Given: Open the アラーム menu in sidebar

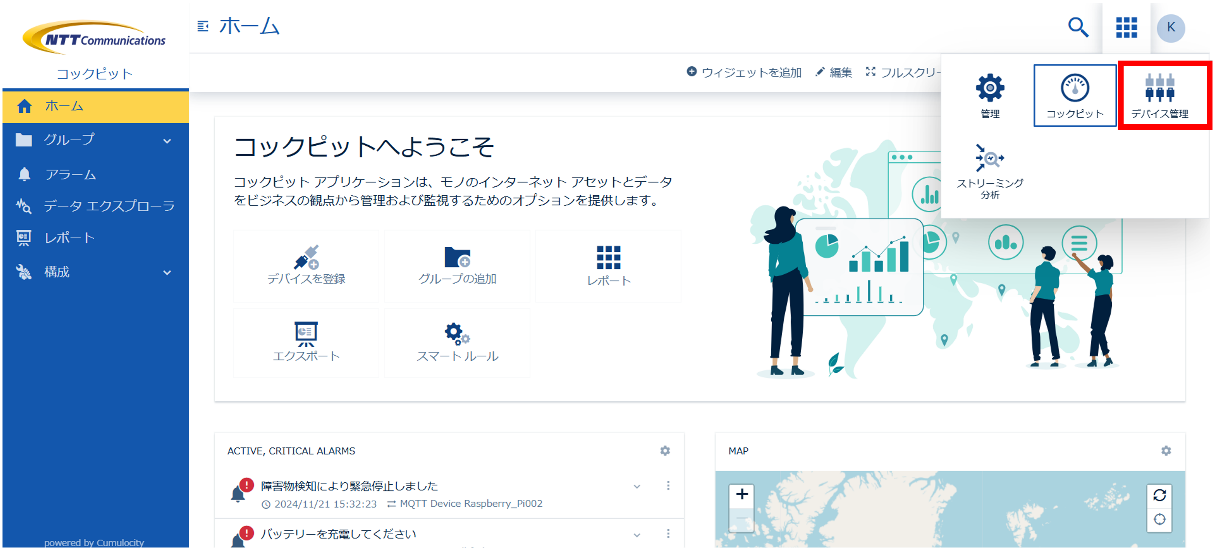Looking at the screenshot, I should (70, 174).
